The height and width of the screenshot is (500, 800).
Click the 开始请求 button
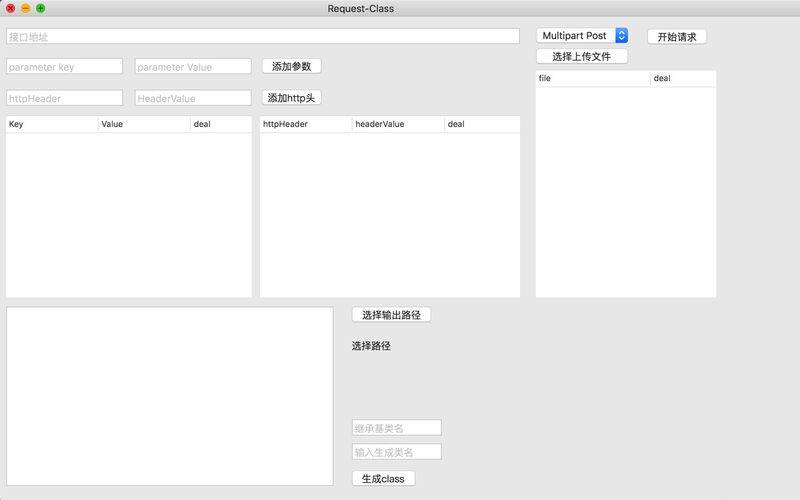tap(677, 37)
